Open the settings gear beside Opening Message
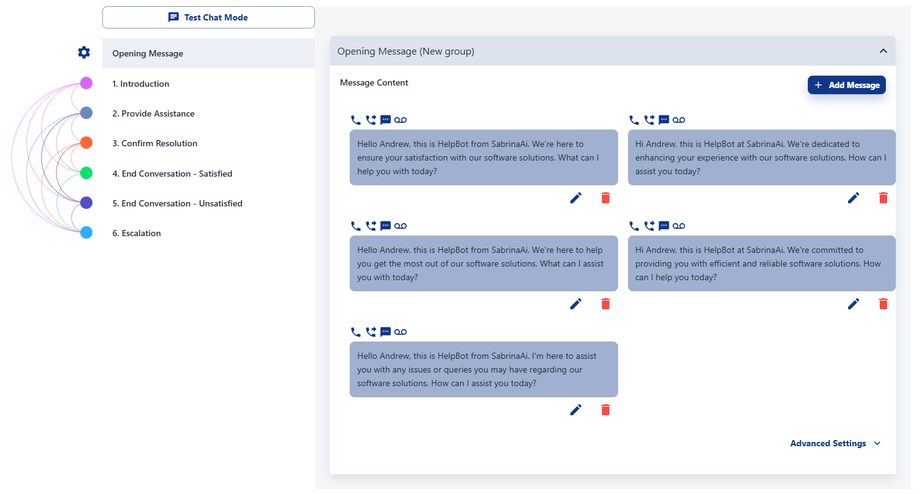The width and height of the screenshot is (920, 494). 84,53
